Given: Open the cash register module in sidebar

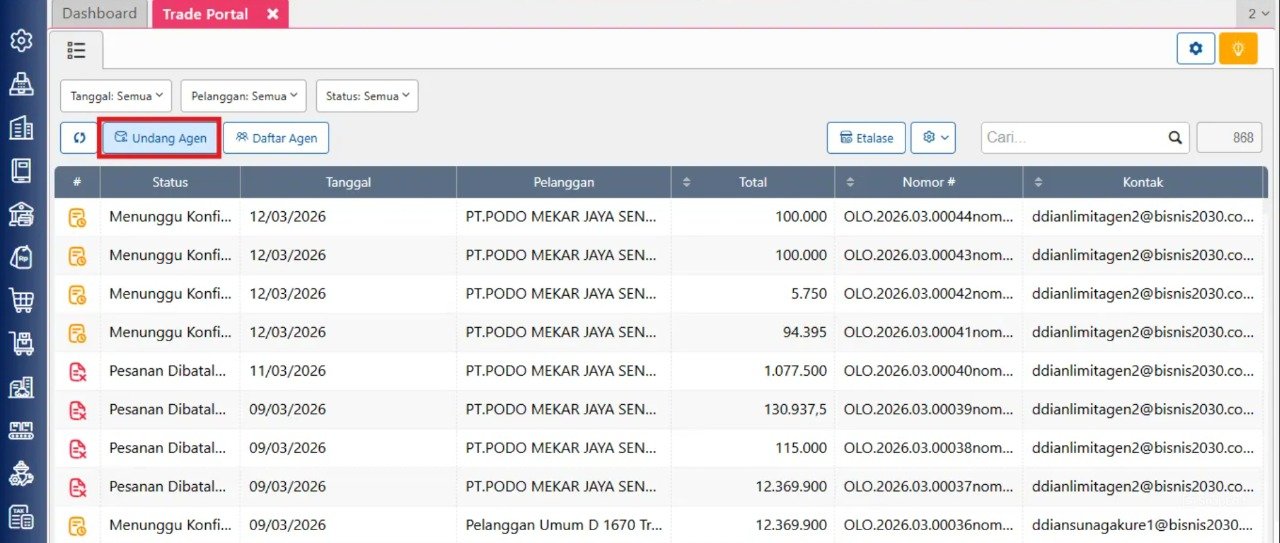Looking at the screenshot, I should point(21,84).
